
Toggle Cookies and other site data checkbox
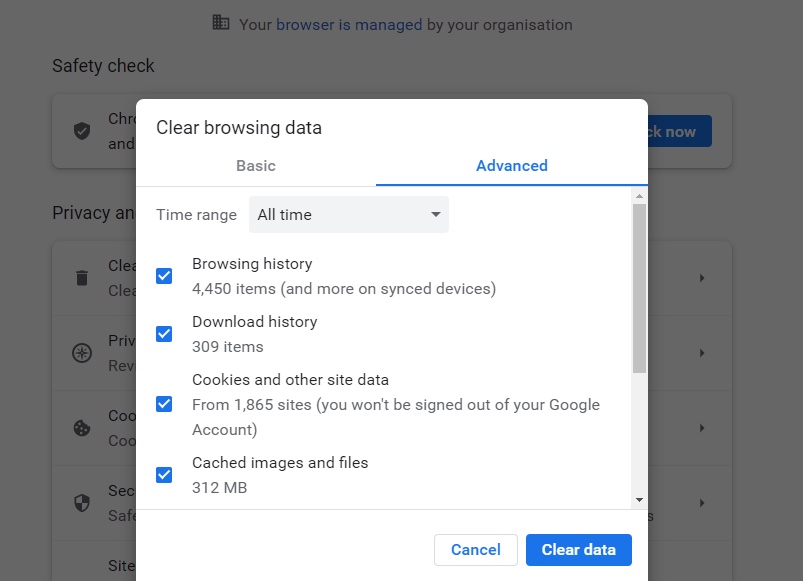[164, 404]
